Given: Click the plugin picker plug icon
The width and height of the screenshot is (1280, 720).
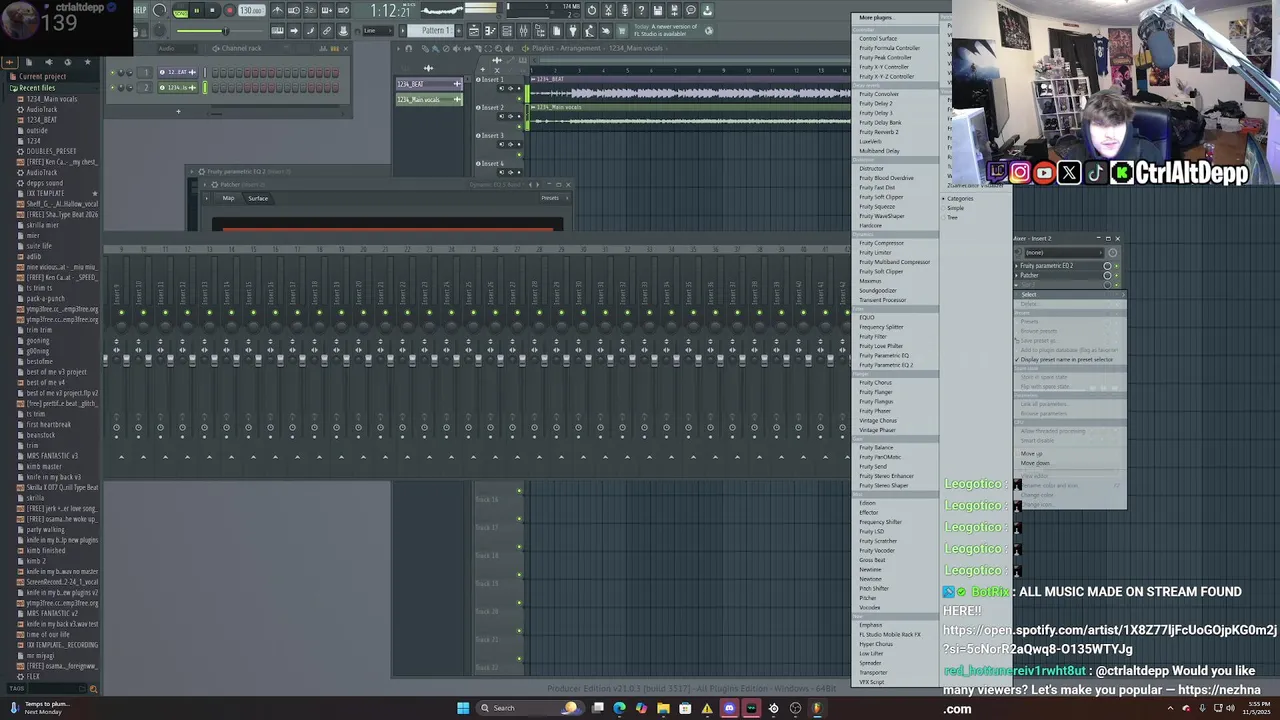Looking at the screenshot, I should coord(572,31).
